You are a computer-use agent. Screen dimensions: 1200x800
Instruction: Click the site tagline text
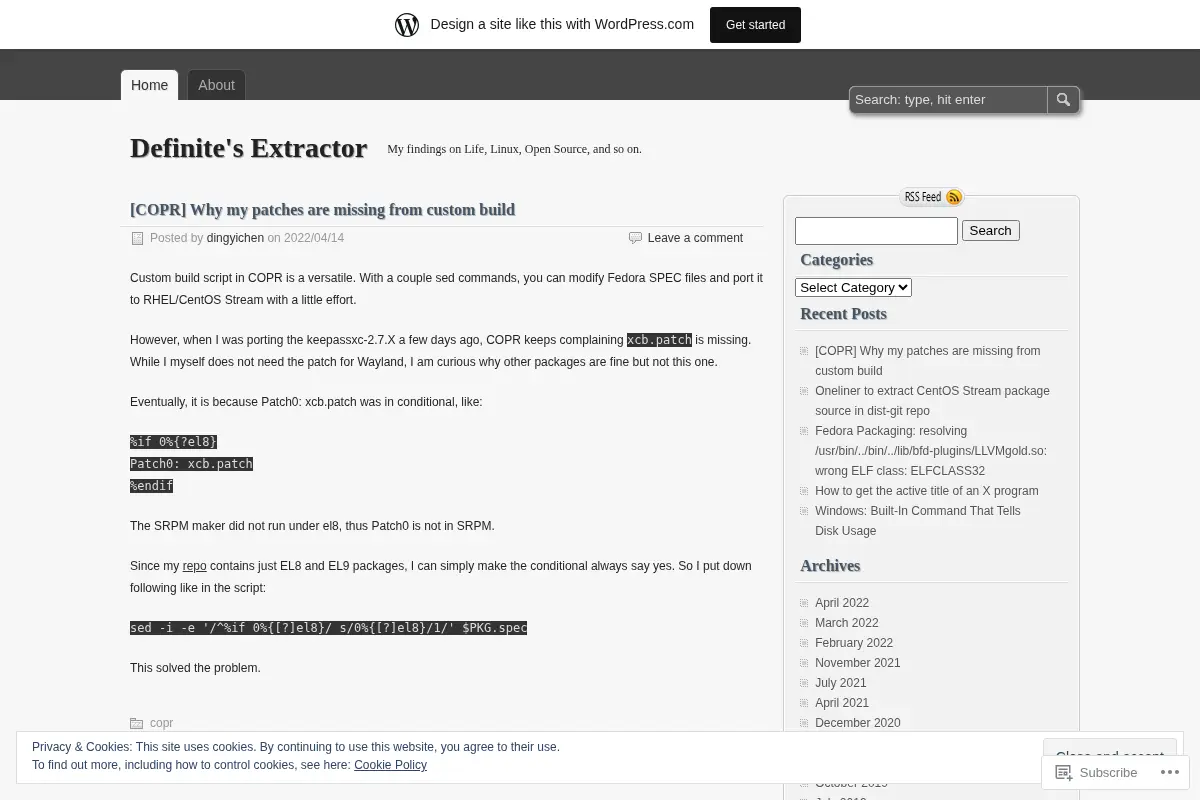click(514, 149)
